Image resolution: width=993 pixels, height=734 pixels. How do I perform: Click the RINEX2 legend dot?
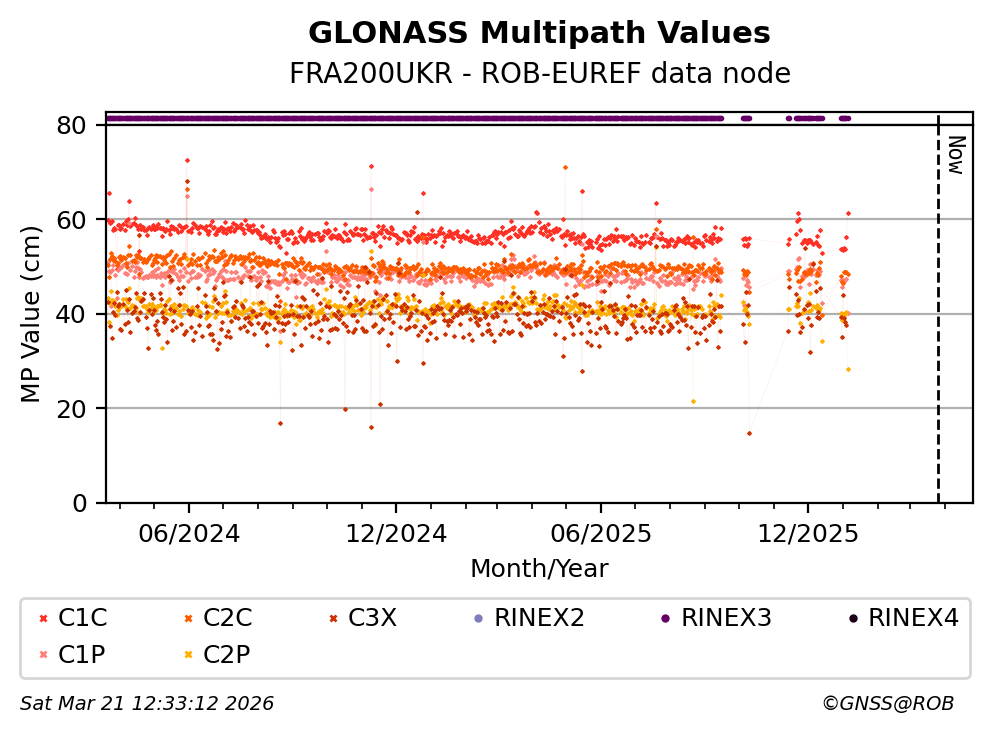(478, 619)
